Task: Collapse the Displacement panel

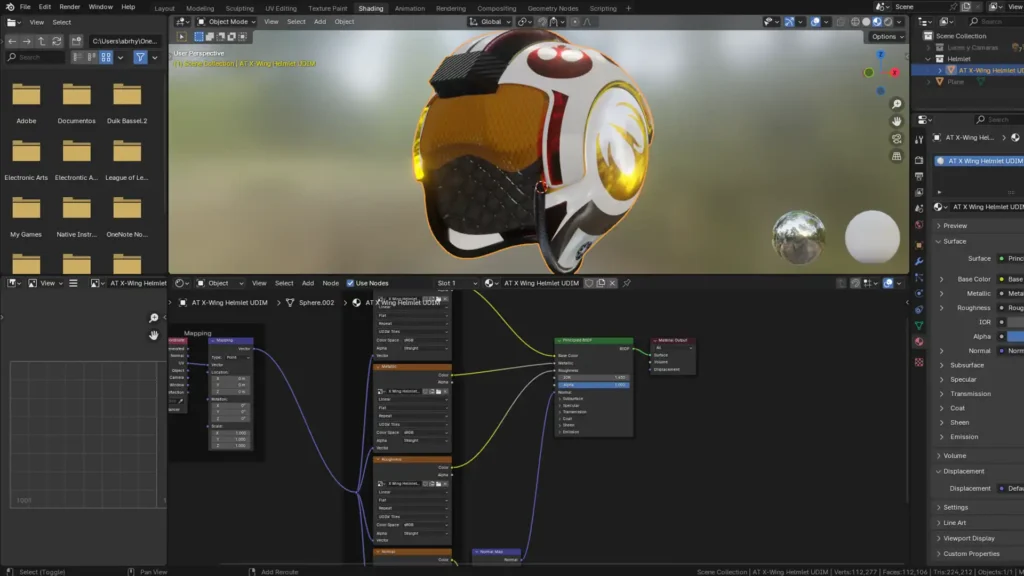Action: click(x=964, y=471)
